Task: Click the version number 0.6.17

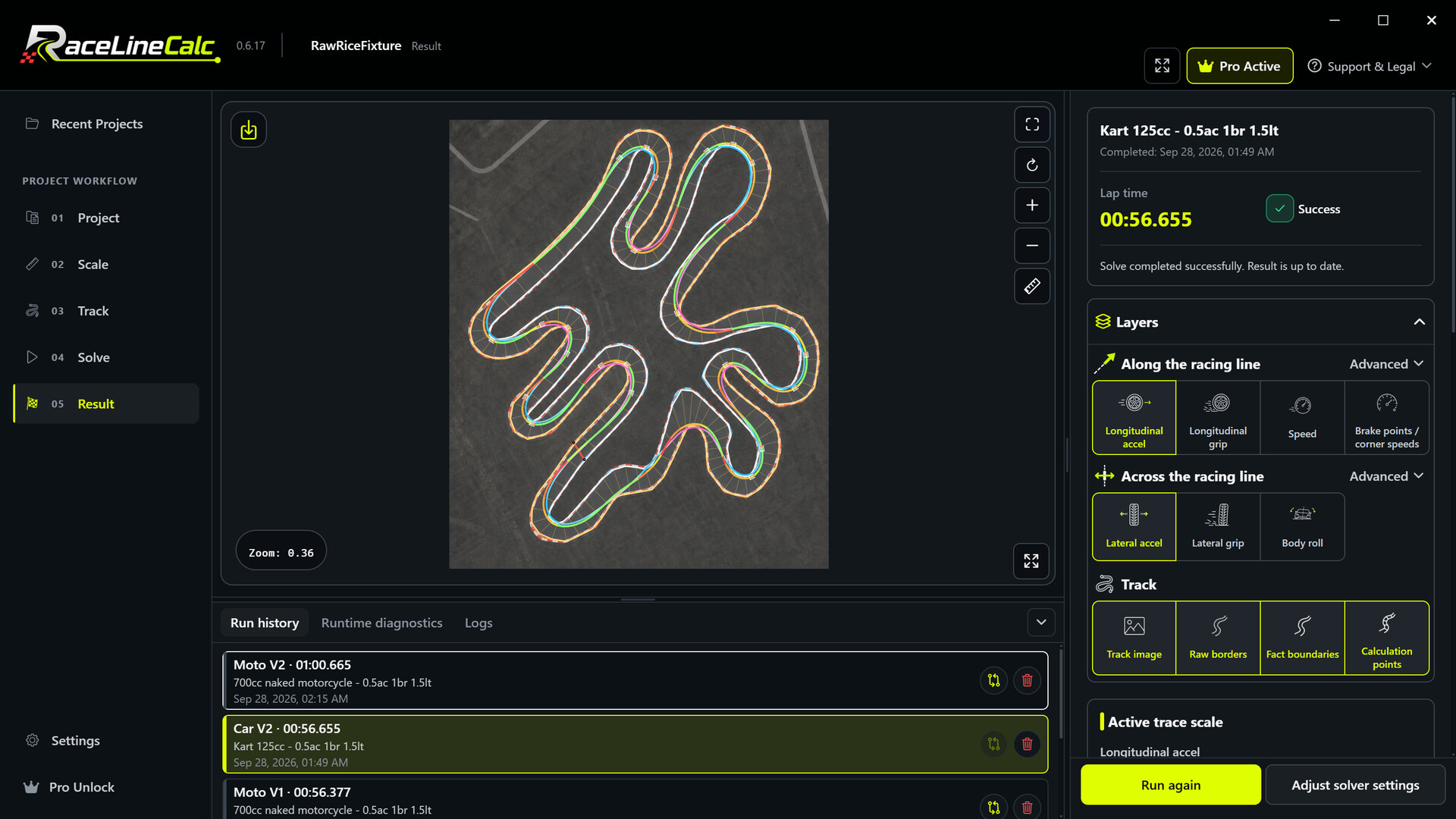Action: click(250, 45)
